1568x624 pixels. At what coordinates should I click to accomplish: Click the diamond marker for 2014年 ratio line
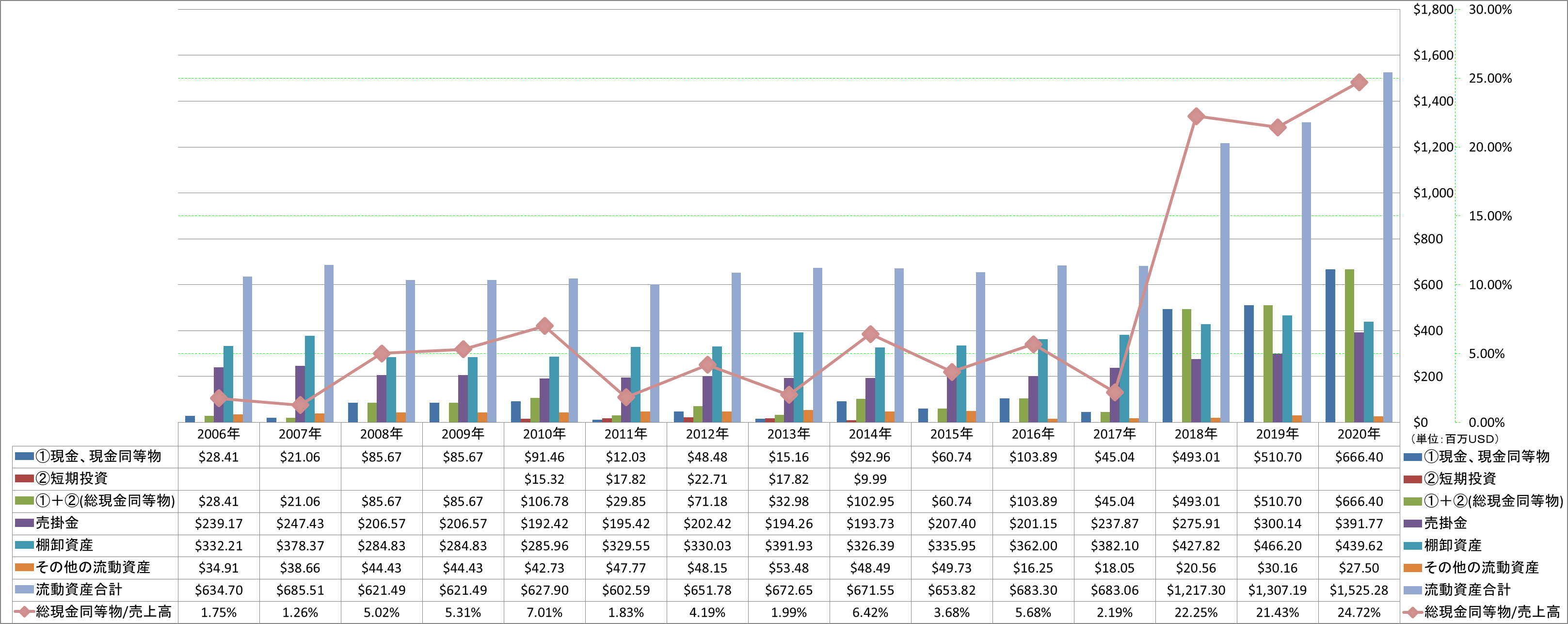tap(870, 334)
